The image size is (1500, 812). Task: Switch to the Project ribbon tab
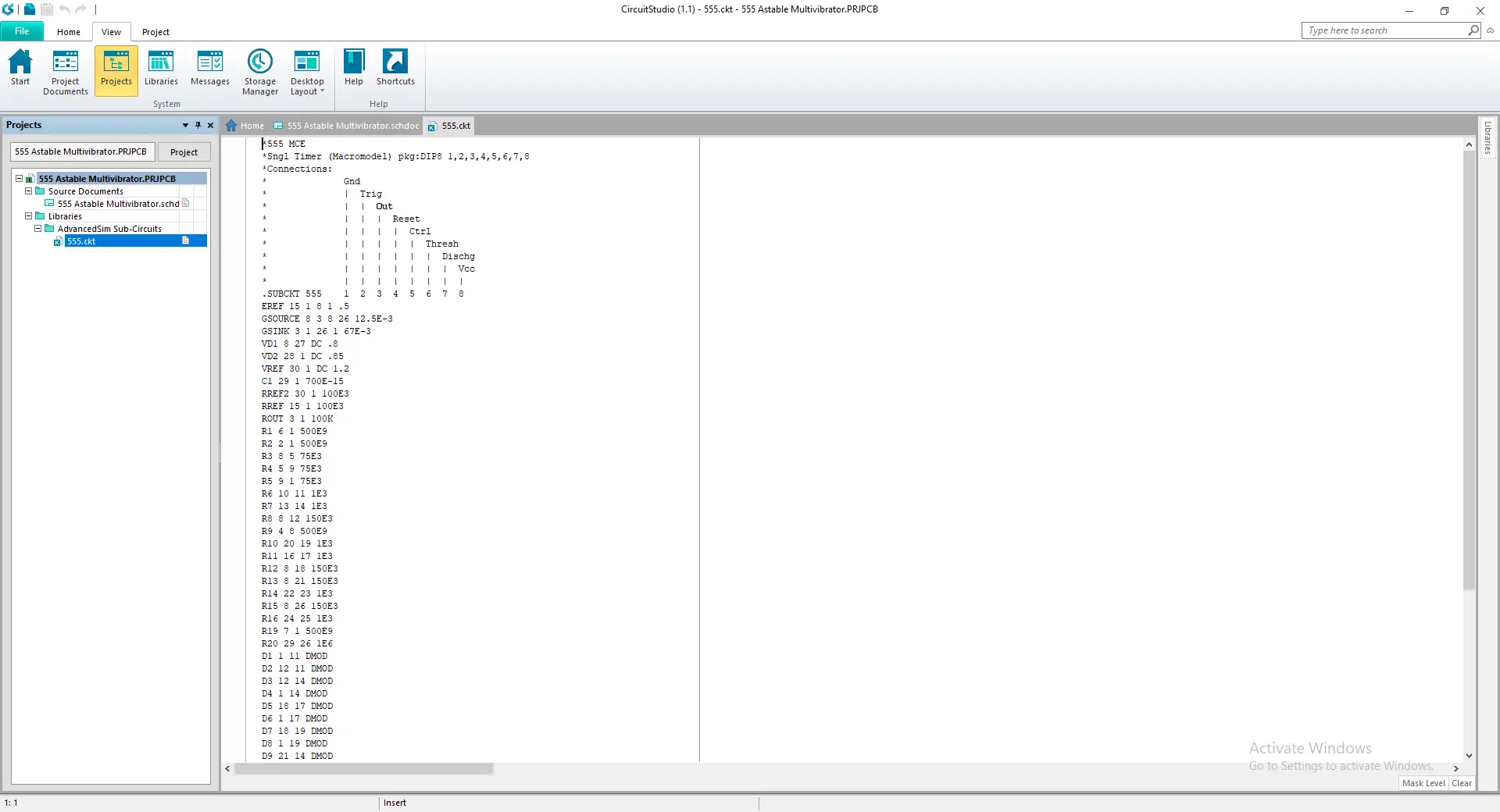coord(155,32)
